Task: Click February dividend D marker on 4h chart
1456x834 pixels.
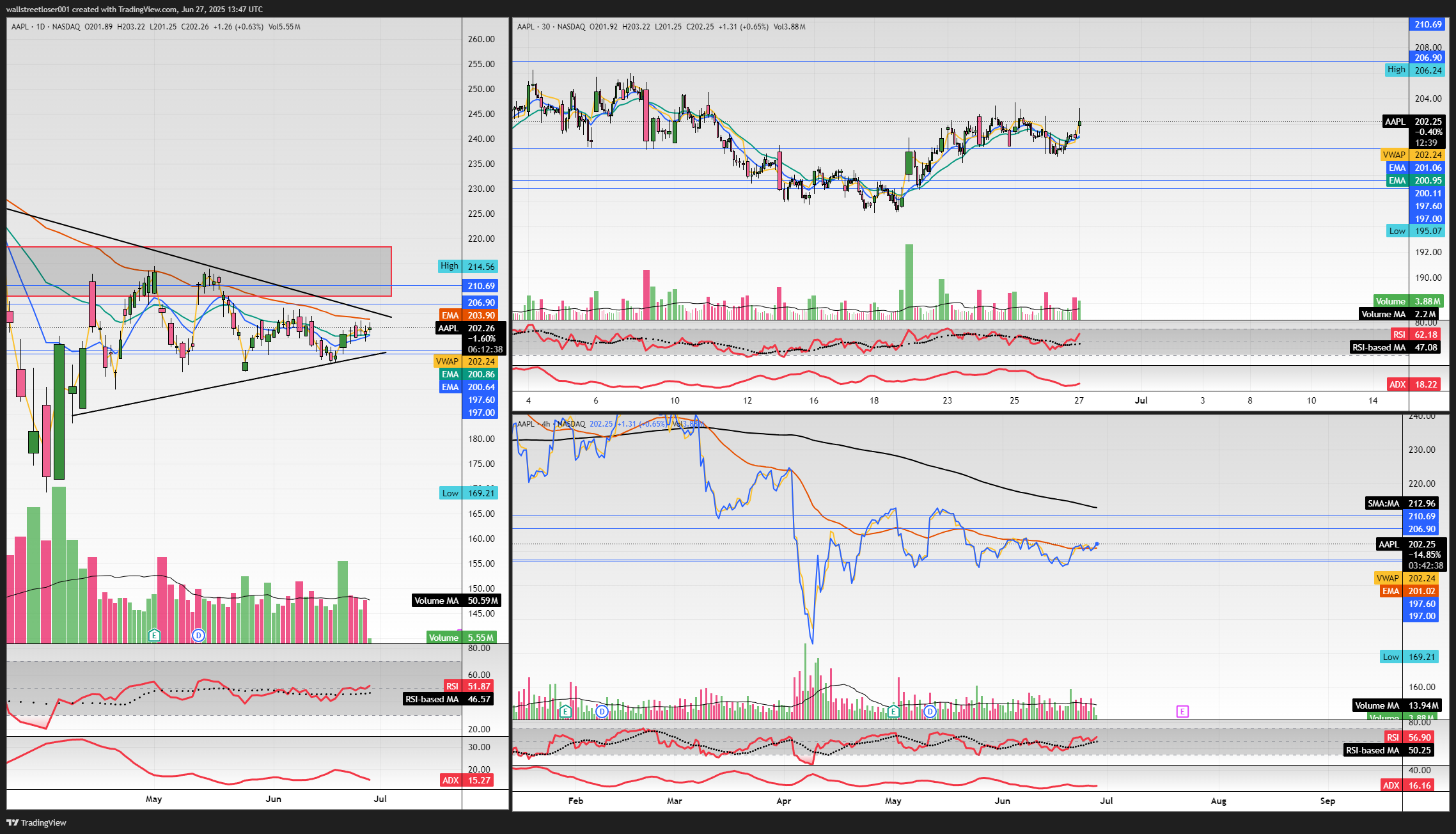Action: point(602,711)
